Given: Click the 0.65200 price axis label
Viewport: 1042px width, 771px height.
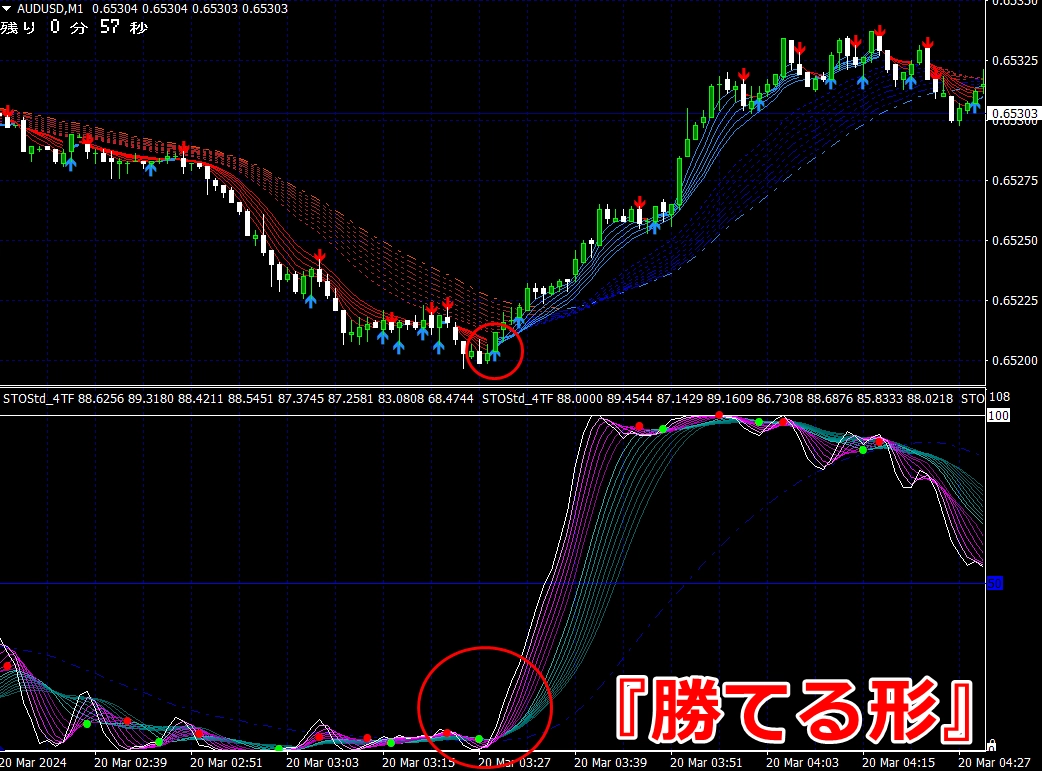Looking at the screenshot, I should point(1014,360).
